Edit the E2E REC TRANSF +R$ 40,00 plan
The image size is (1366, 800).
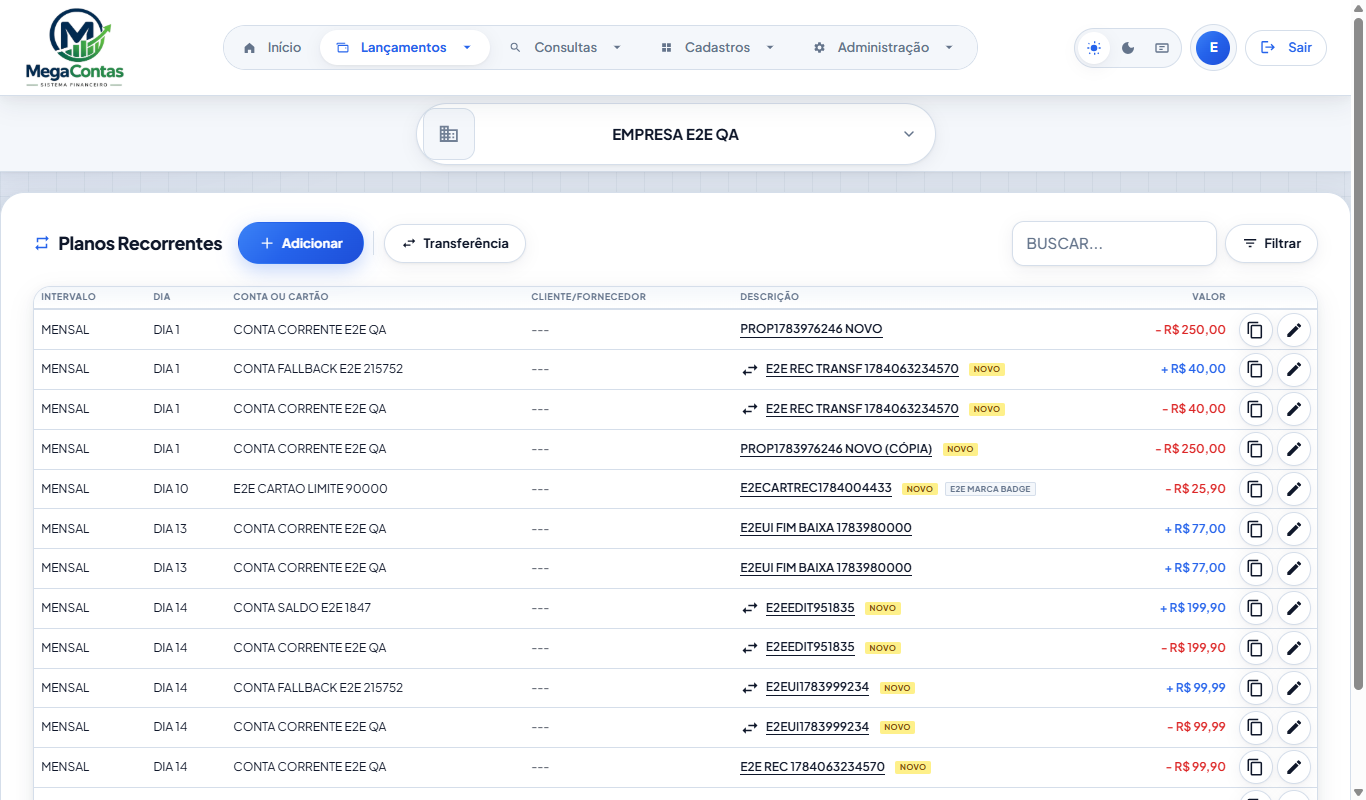click(x=1294, y=370)
